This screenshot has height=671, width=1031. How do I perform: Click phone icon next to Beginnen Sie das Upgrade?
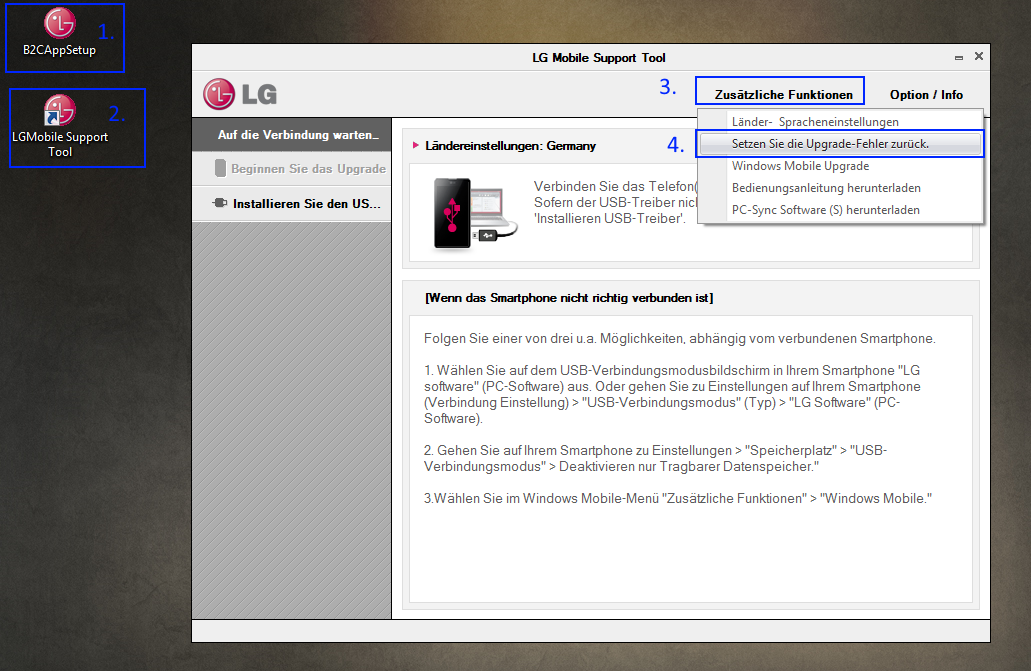coord(220,168)
